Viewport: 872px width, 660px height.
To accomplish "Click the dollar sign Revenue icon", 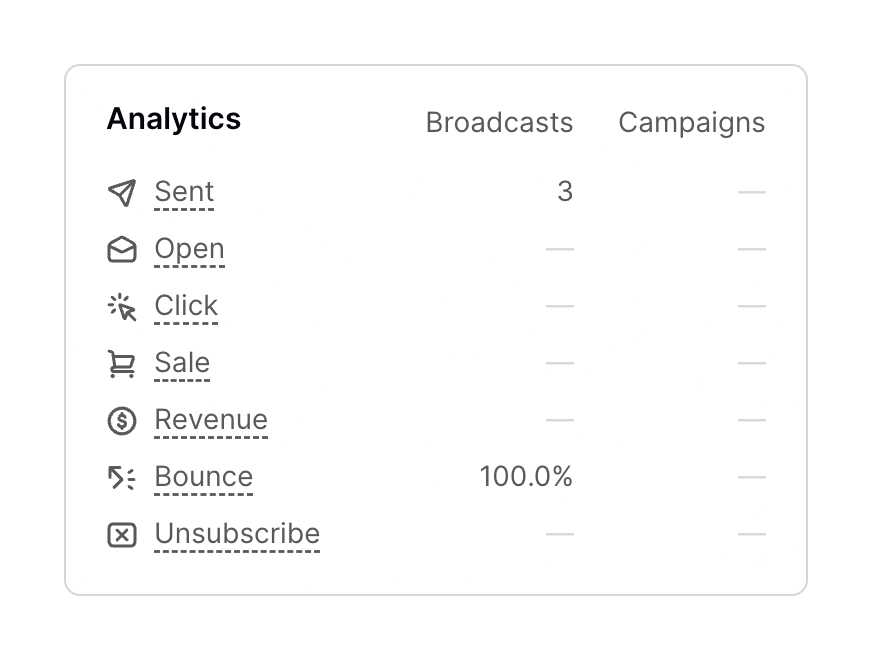I will point(122,421).
